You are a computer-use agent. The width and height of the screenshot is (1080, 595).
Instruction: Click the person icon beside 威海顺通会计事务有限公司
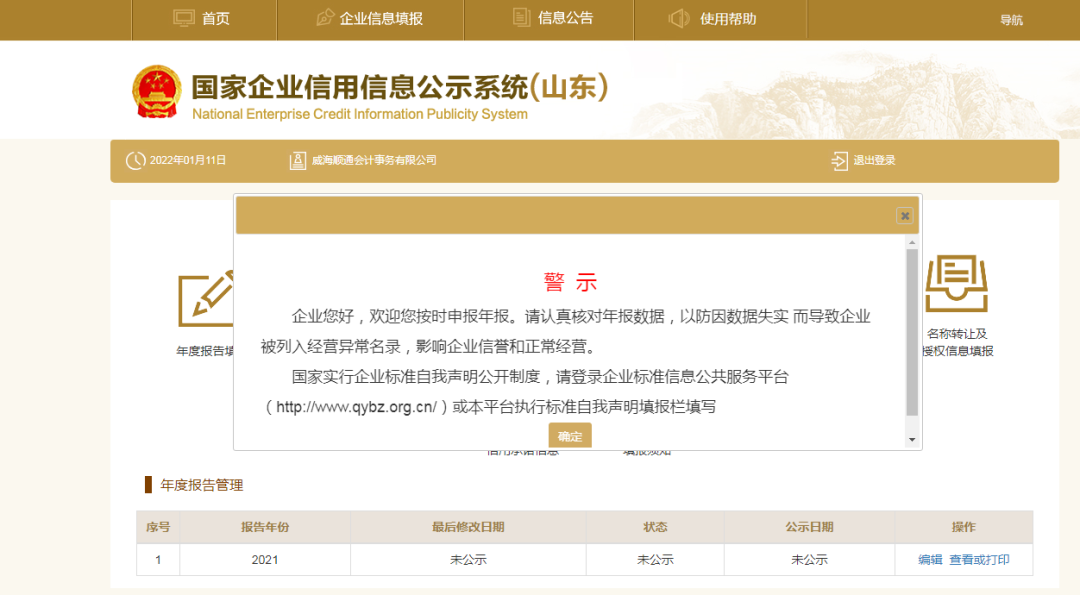coord(296,160)
